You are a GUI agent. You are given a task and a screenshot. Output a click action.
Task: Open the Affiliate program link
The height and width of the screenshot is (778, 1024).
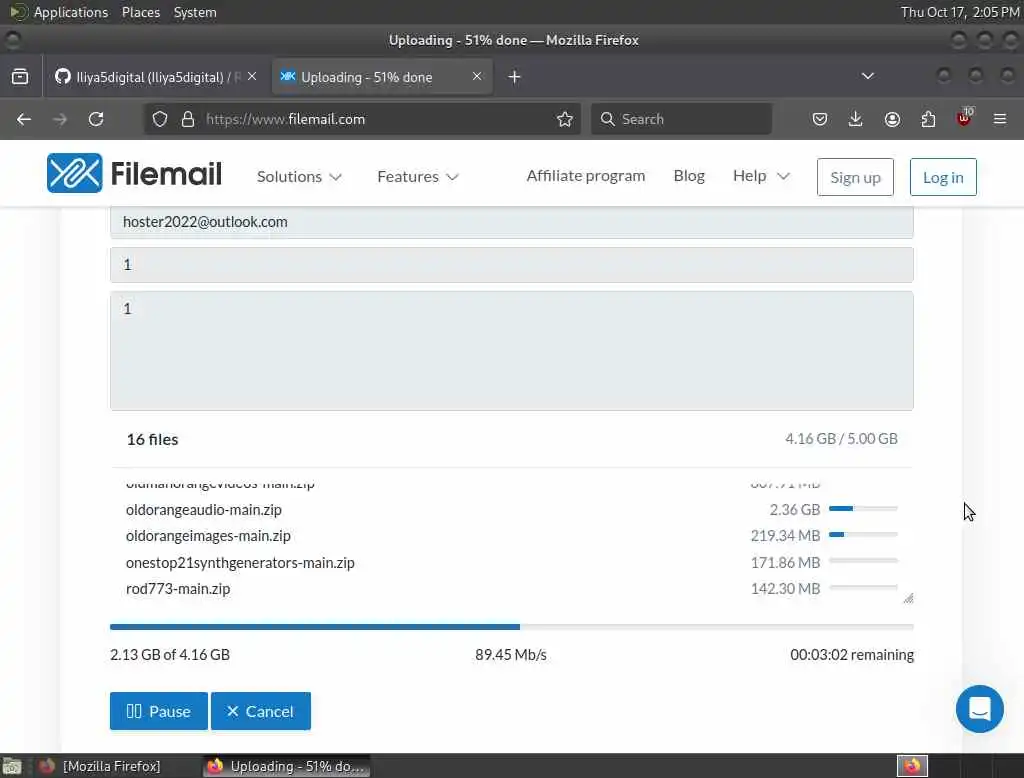[586, 176]
